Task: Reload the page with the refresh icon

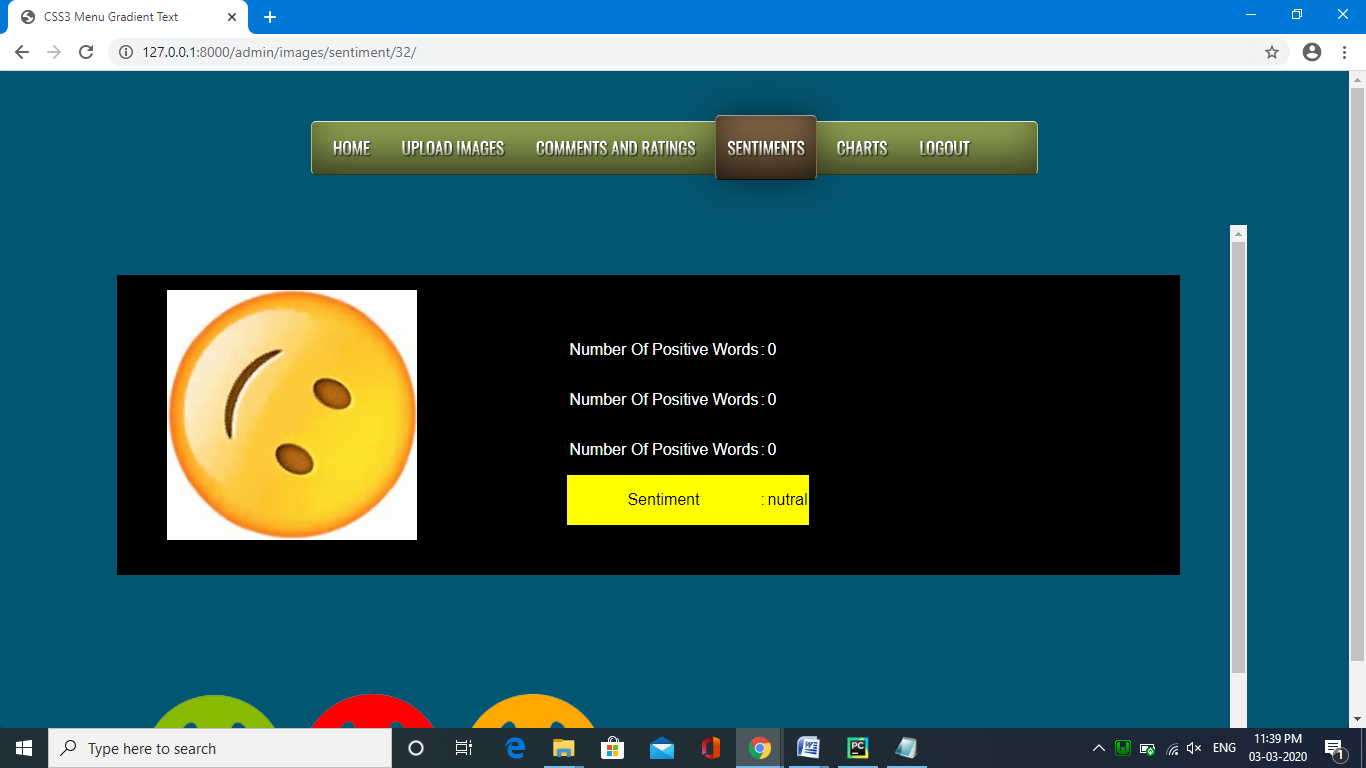Action: coord(86,52)
